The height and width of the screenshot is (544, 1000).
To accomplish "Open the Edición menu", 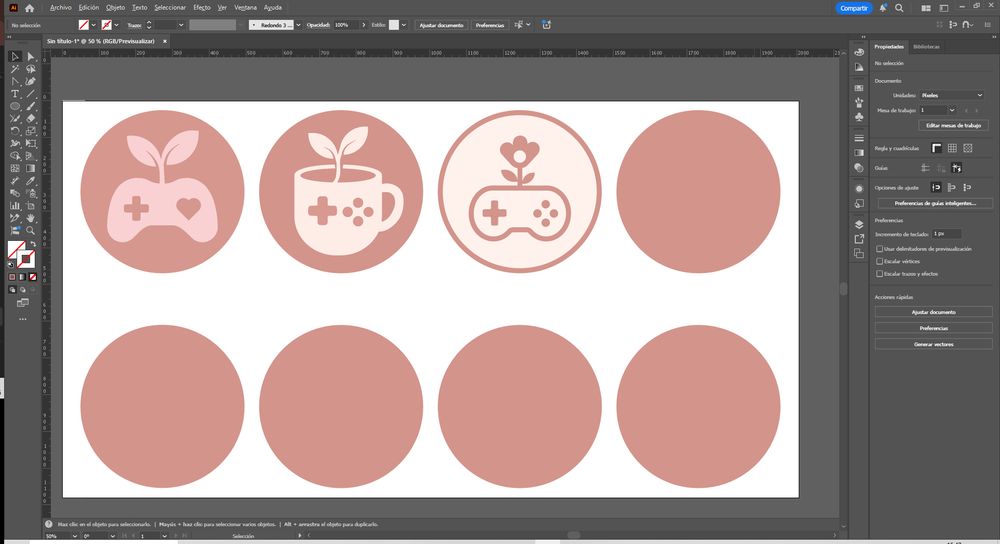I will tap(89, 8).
